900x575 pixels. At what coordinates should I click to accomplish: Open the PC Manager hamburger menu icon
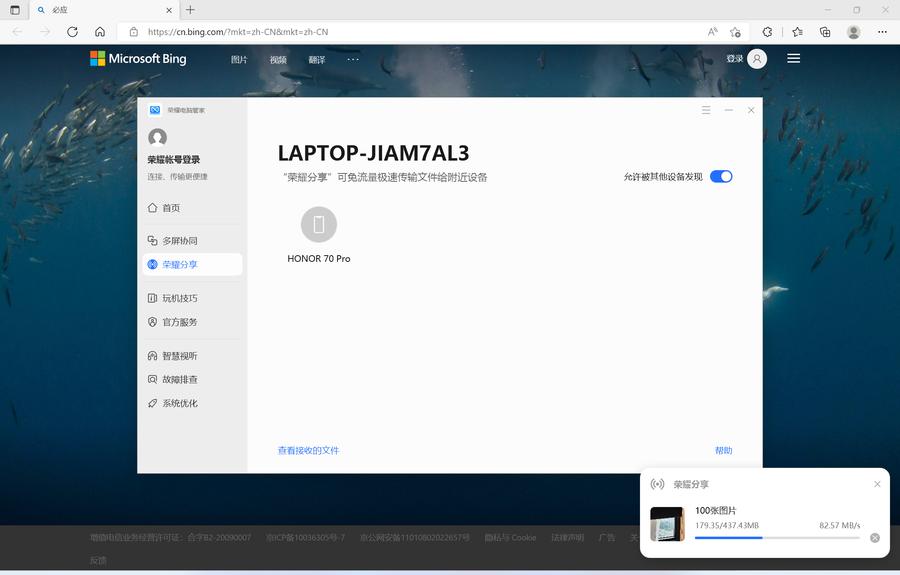coord(706,110)
